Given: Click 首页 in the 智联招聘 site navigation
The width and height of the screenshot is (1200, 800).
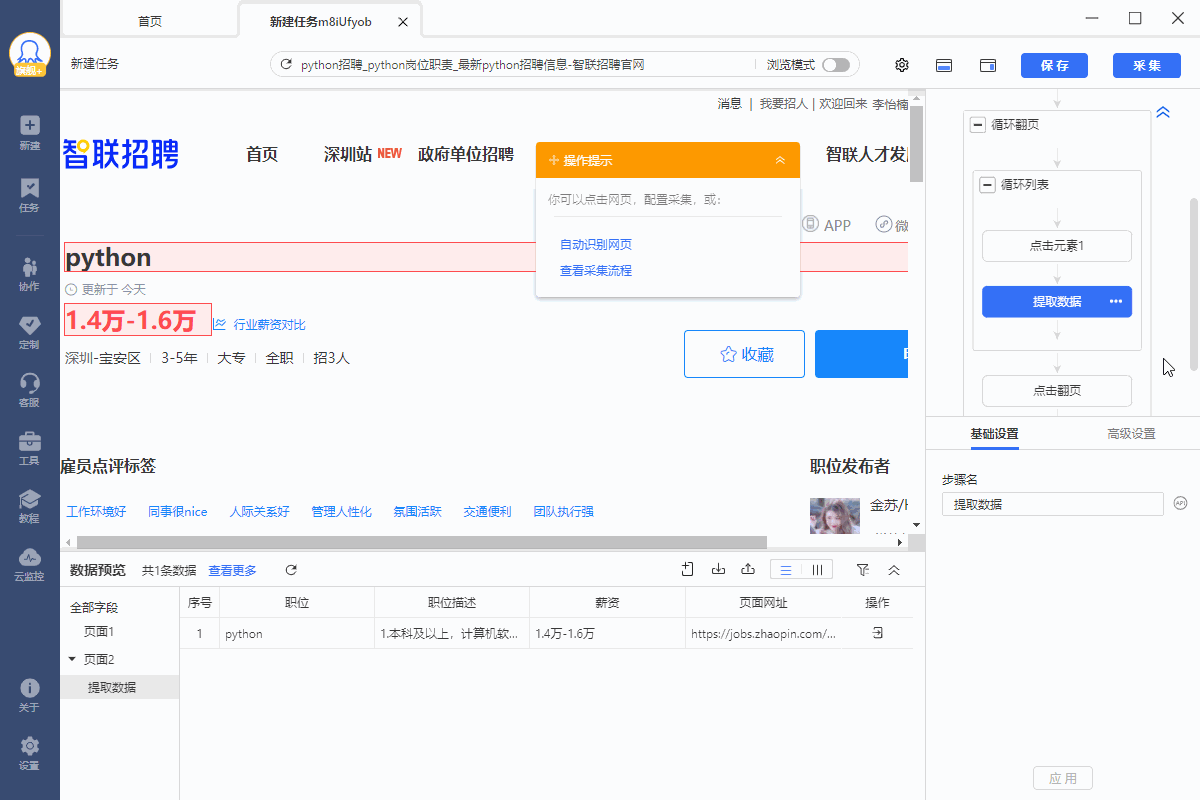Looking at the screenshot, I should [262, 154].
